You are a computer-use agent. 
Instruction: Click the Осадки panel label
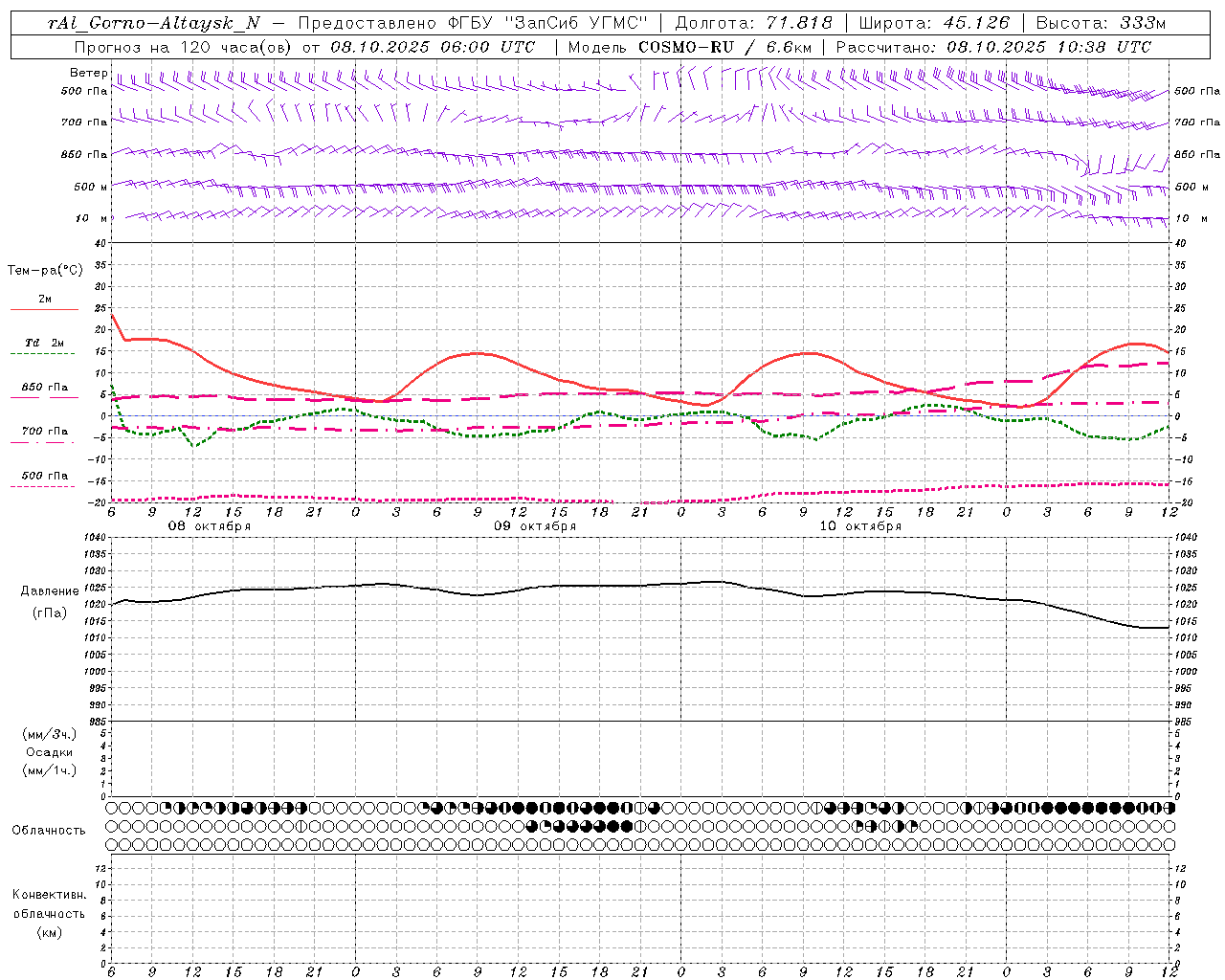click(x=50, y=752)
